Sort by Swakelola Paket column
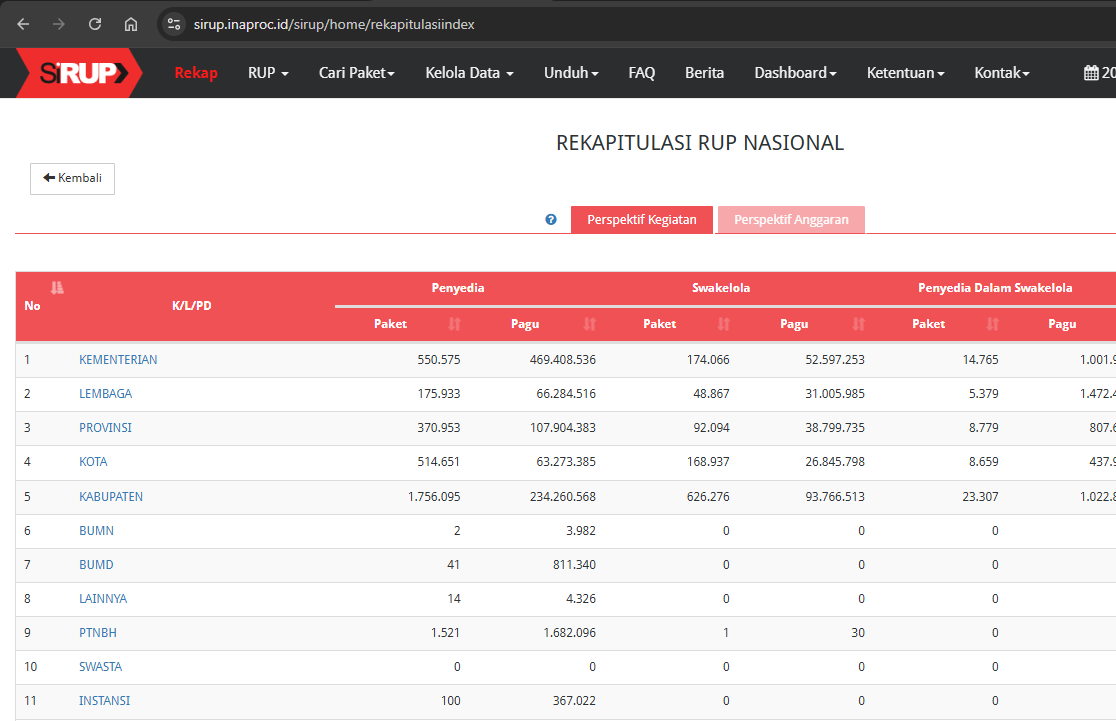The width and height of the screenshot is (1116, 721). (723, 324)
